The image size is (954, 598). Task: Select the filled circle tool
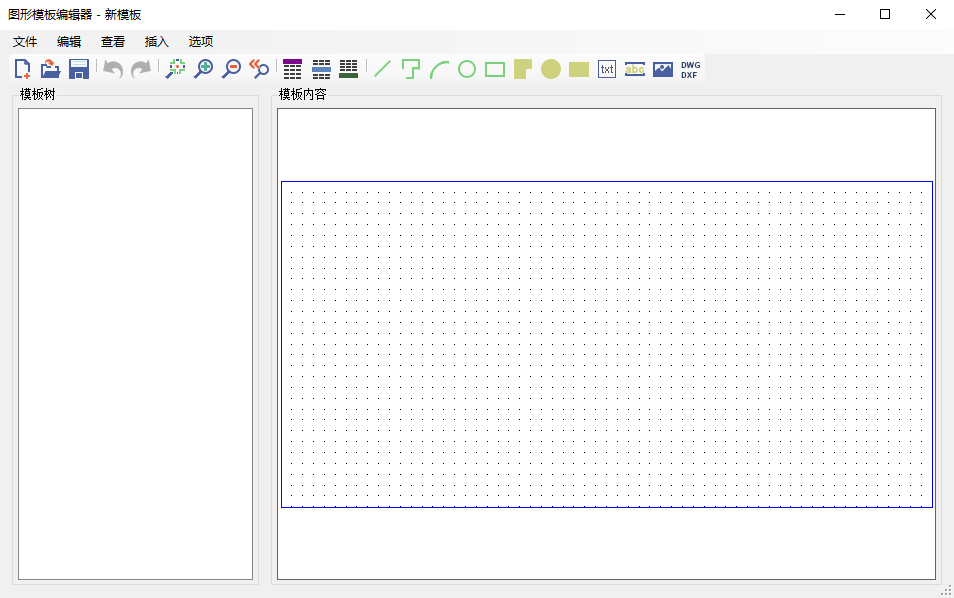(x=551, y=69)
